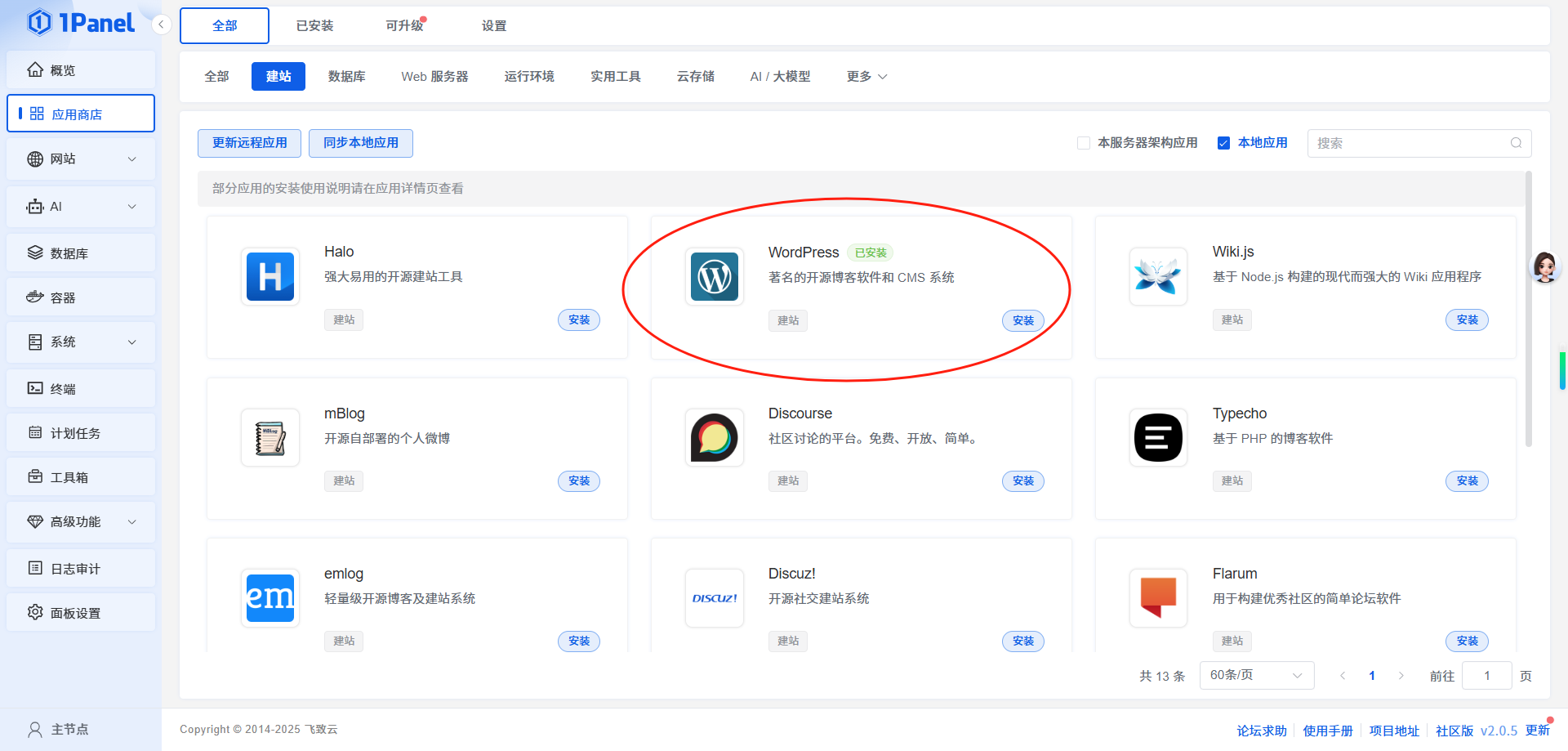Screen dimensions: 1568x751
Task: Click the 计划任务 calendar icon
Action: point(35,432)
